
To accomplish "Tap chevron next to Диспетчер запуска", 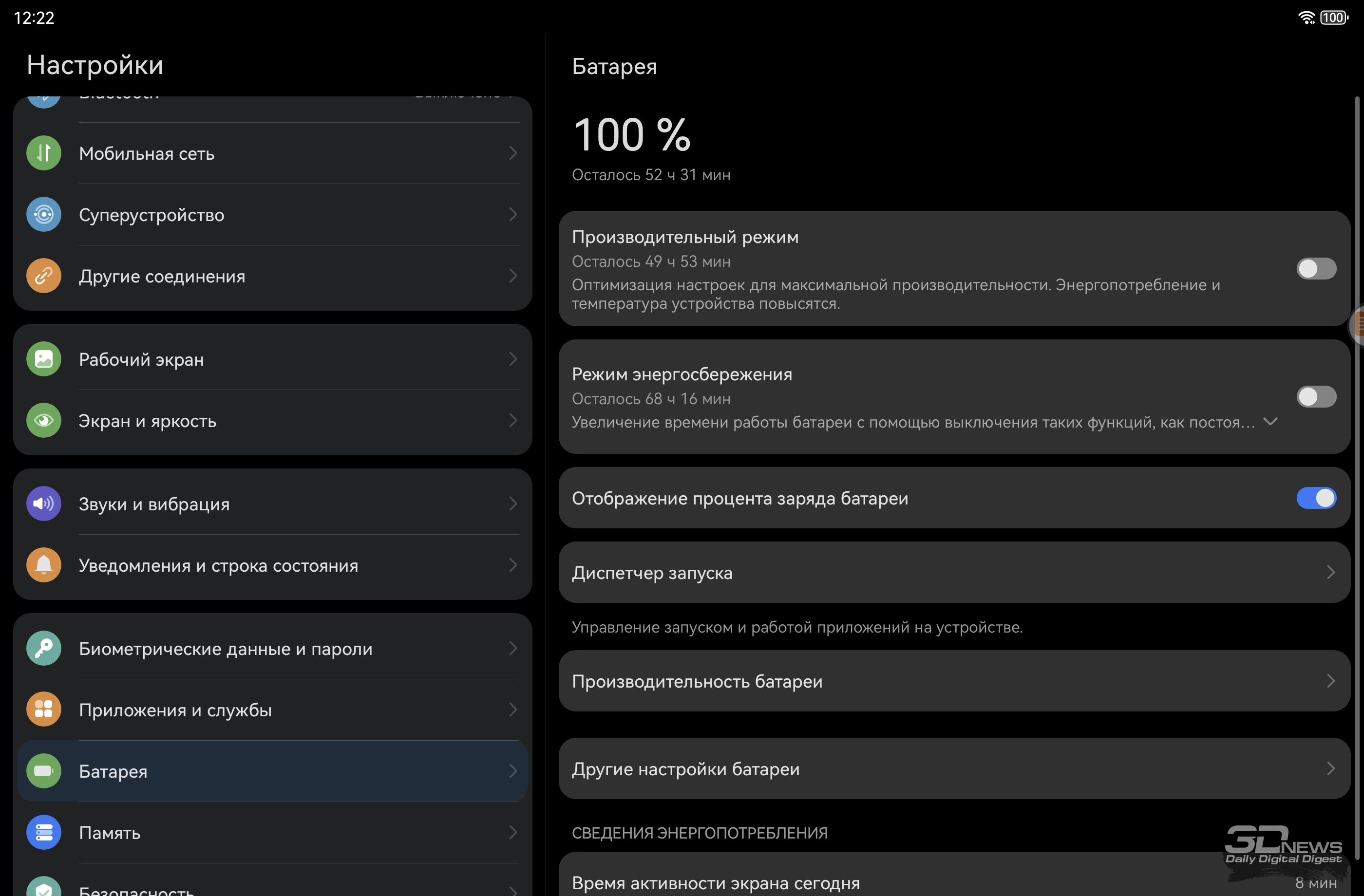I will click(1330, 572).
